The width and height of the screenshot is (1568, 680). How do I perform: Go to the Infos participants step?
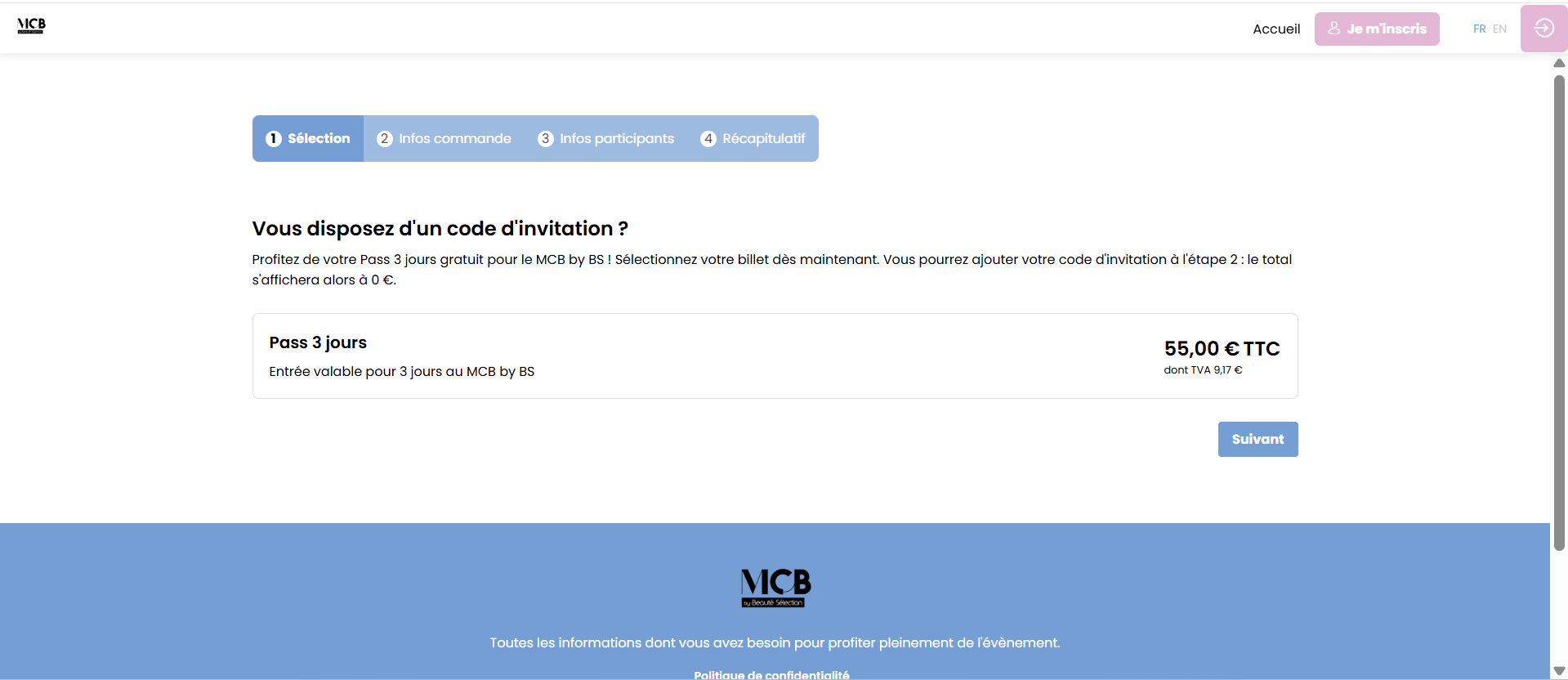point(605,138)
